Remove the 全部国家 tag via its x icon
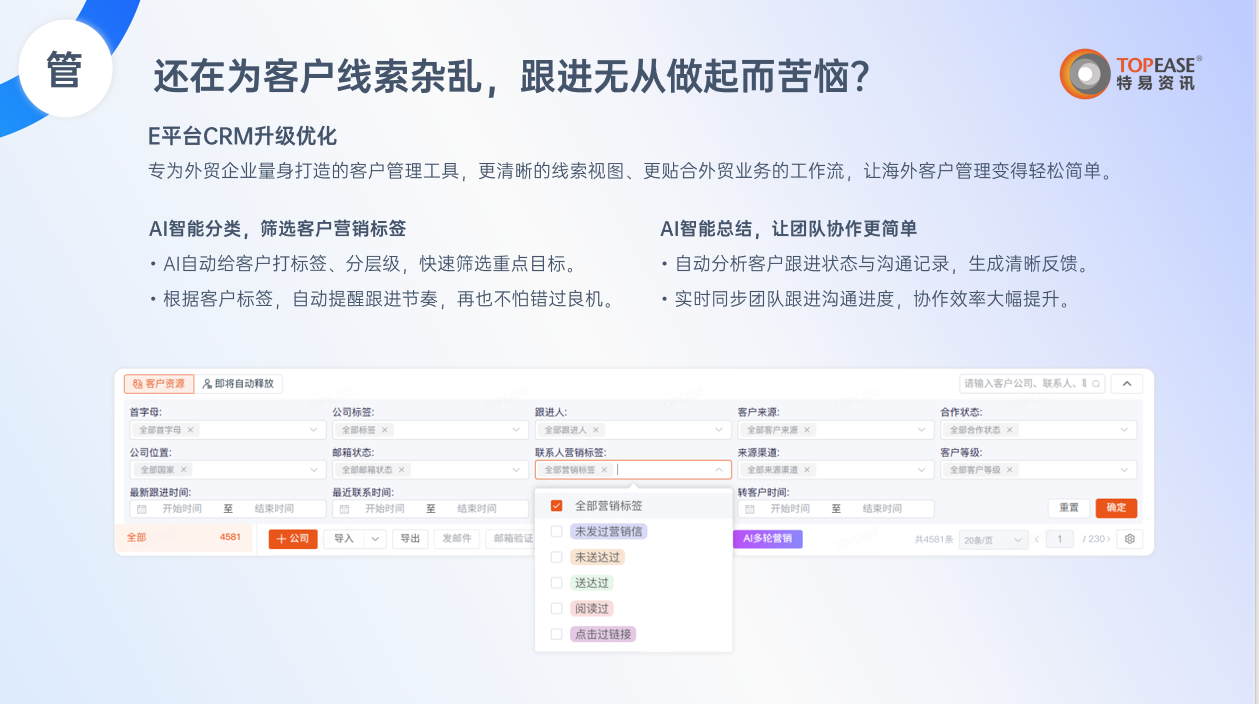The height and width of the screenshot is (704, 1259). point(184,470)
